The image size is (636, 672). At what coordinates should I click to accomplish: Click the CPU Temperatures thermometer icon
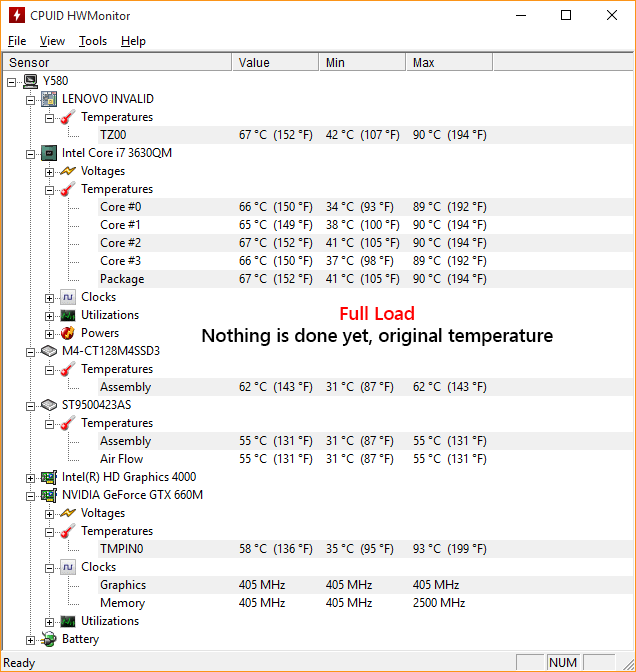[x=68, y=189]
